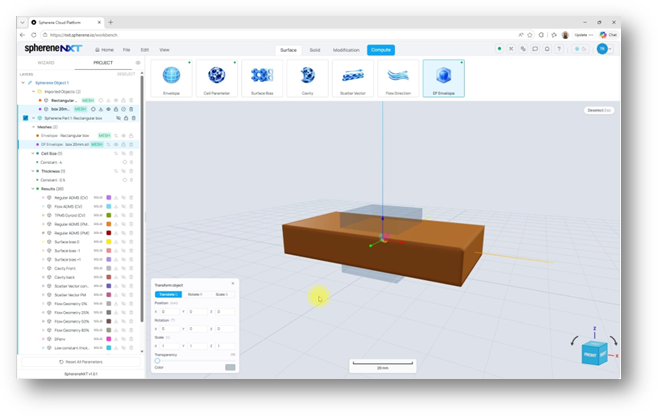This screenshot has height=416, width=658.
Task: Open the help question mark icon
Action: tap(559, 49)
